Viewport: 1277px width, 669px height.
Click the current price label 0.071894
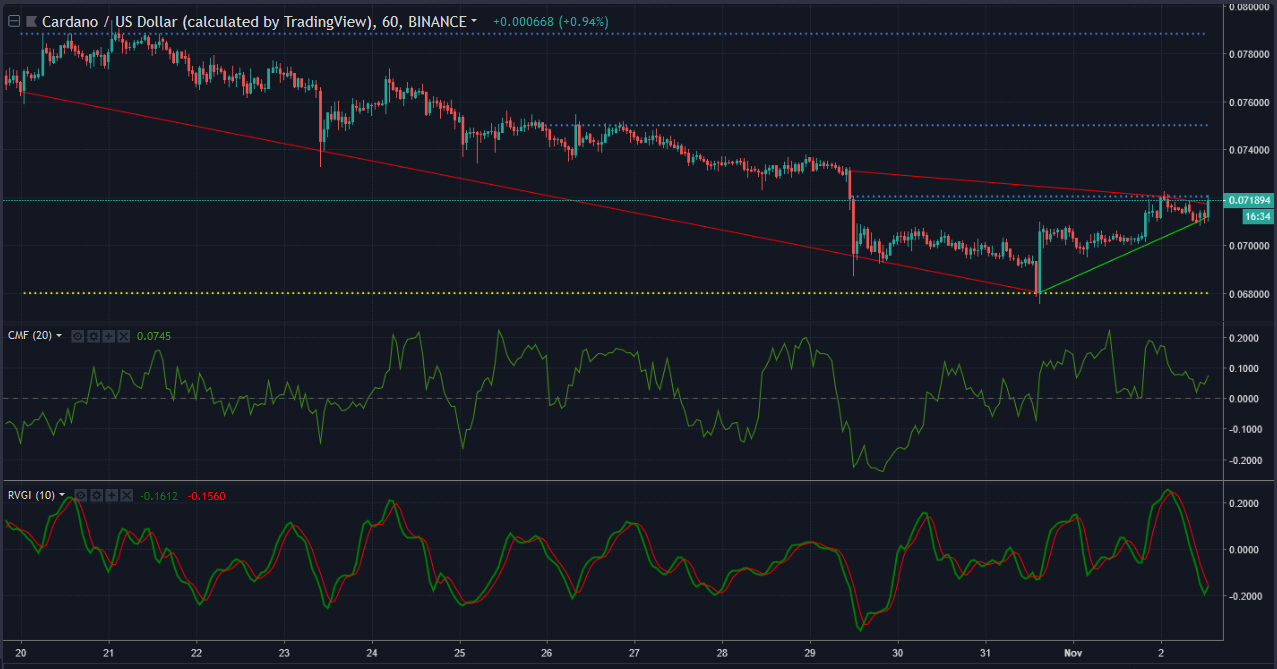(1251, 200)
